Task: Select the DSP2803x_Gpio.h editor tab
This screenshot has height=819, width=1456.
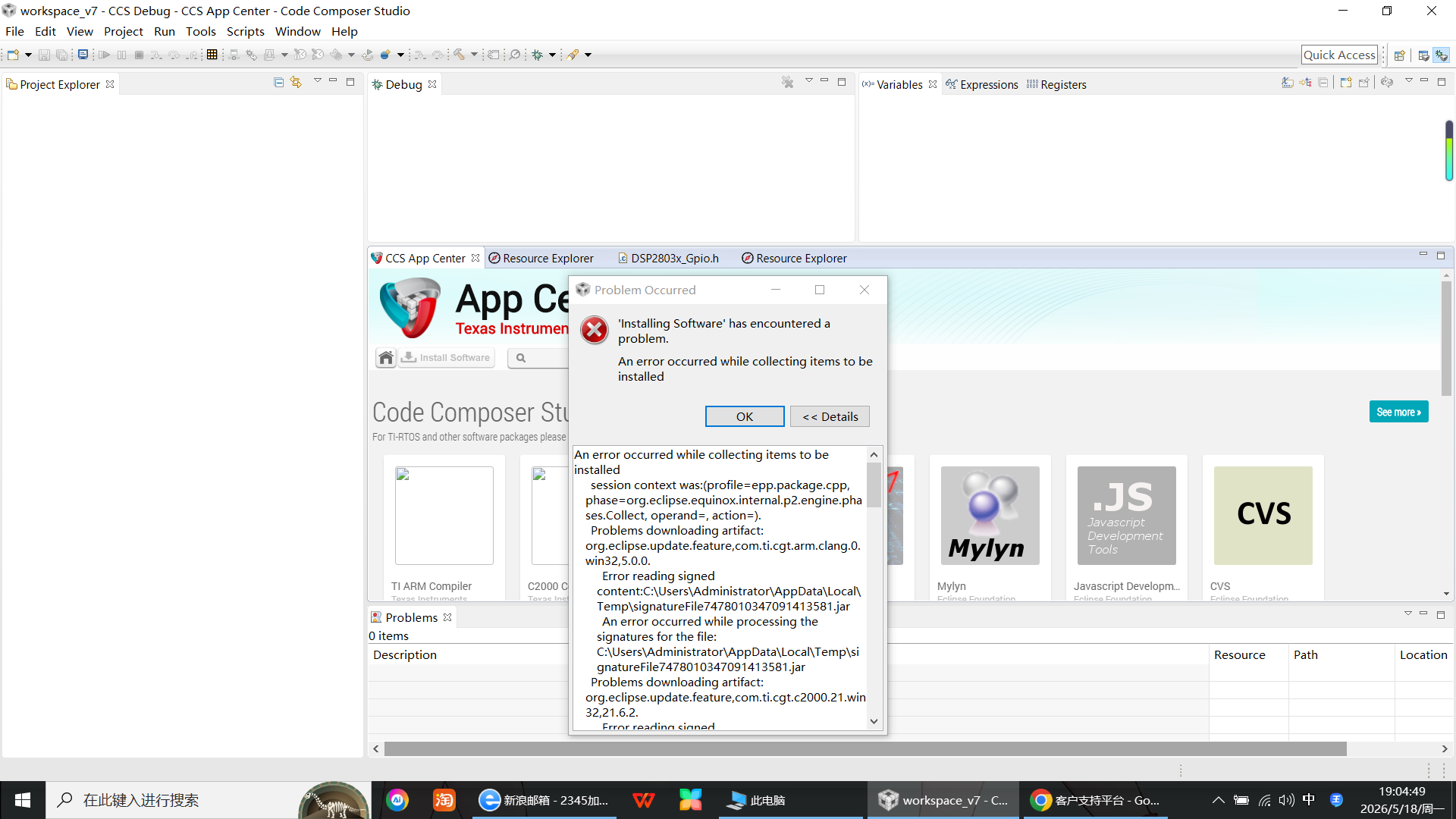Action: point(668,259)
